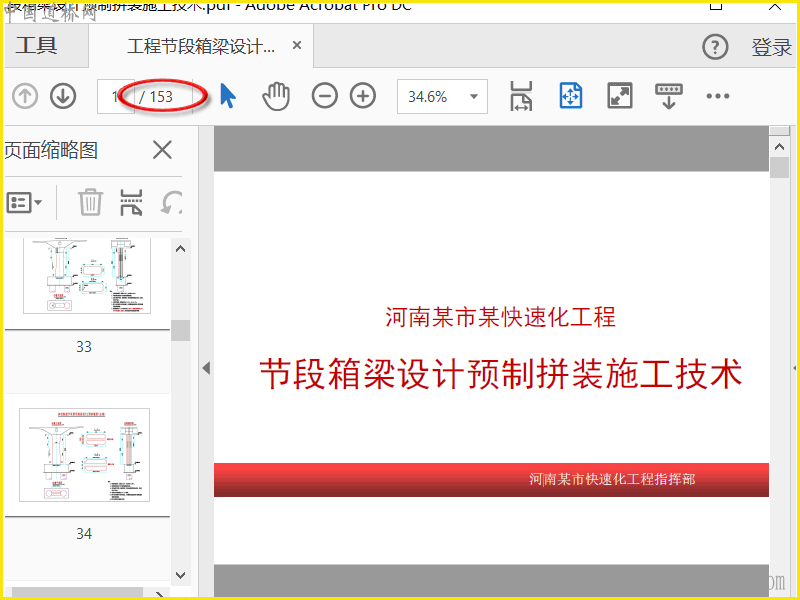Go to next page with down arrow

(63, 96)
